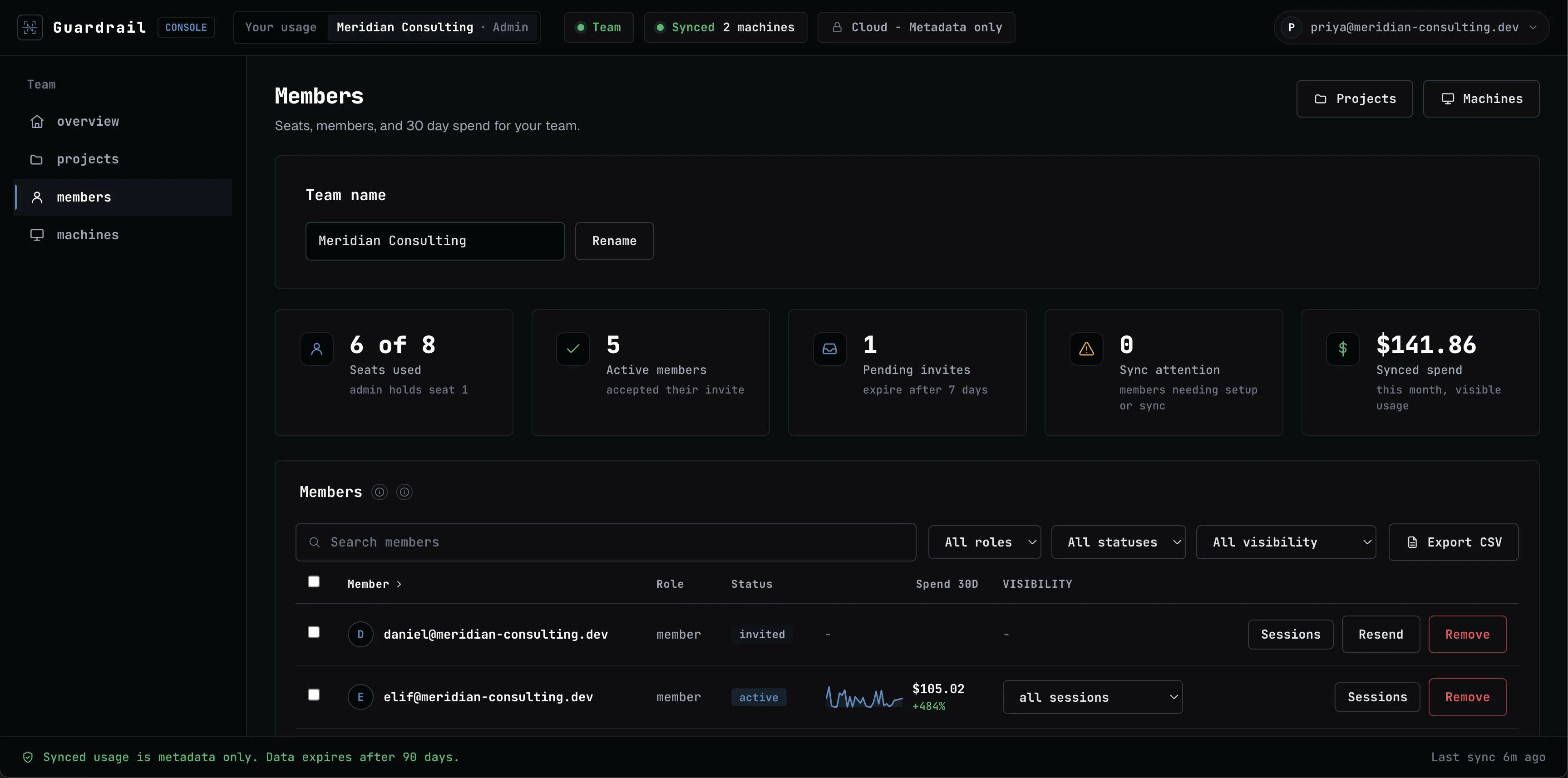Click the Seats used person icon
This screenshot has height=778, width=1568.
pos(316,349)
